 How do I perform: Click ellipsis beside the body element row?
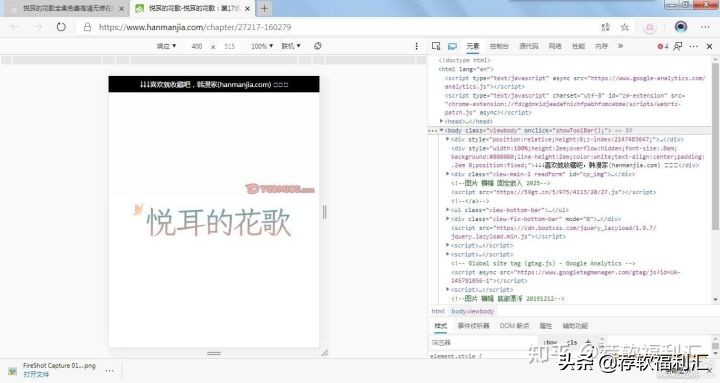pos(432,131)
